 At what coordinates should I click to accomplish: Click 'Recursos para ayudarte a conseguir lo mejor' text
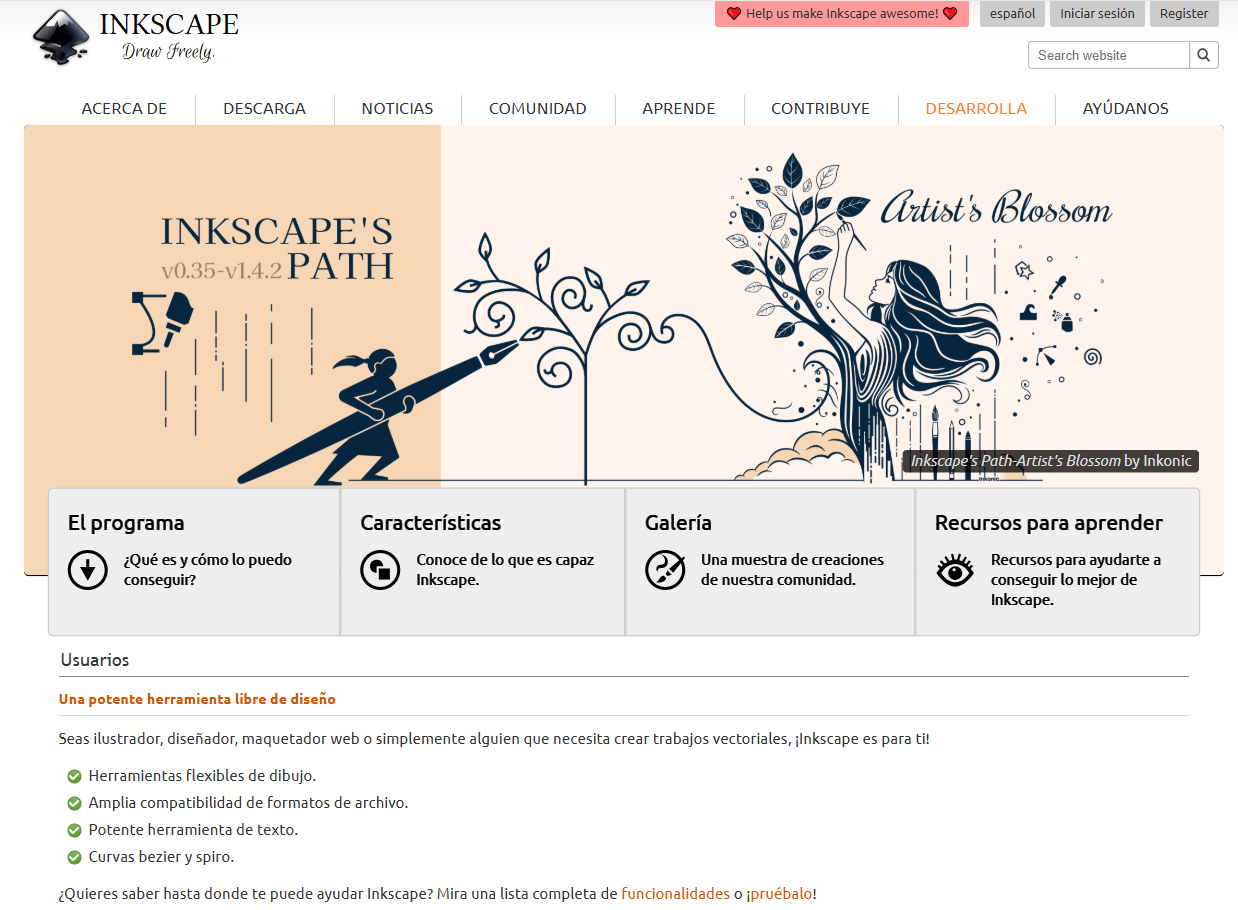[x=1076, y=579]
